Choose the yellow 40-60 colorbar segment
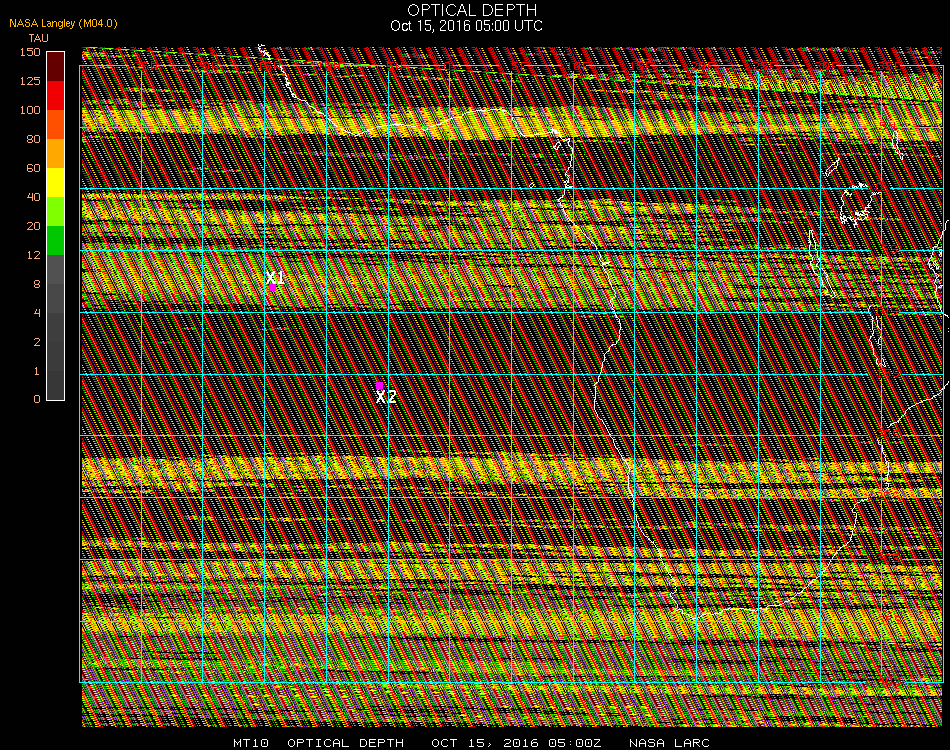The height and width of the screenshot is (750, 950). click(55, 183)
